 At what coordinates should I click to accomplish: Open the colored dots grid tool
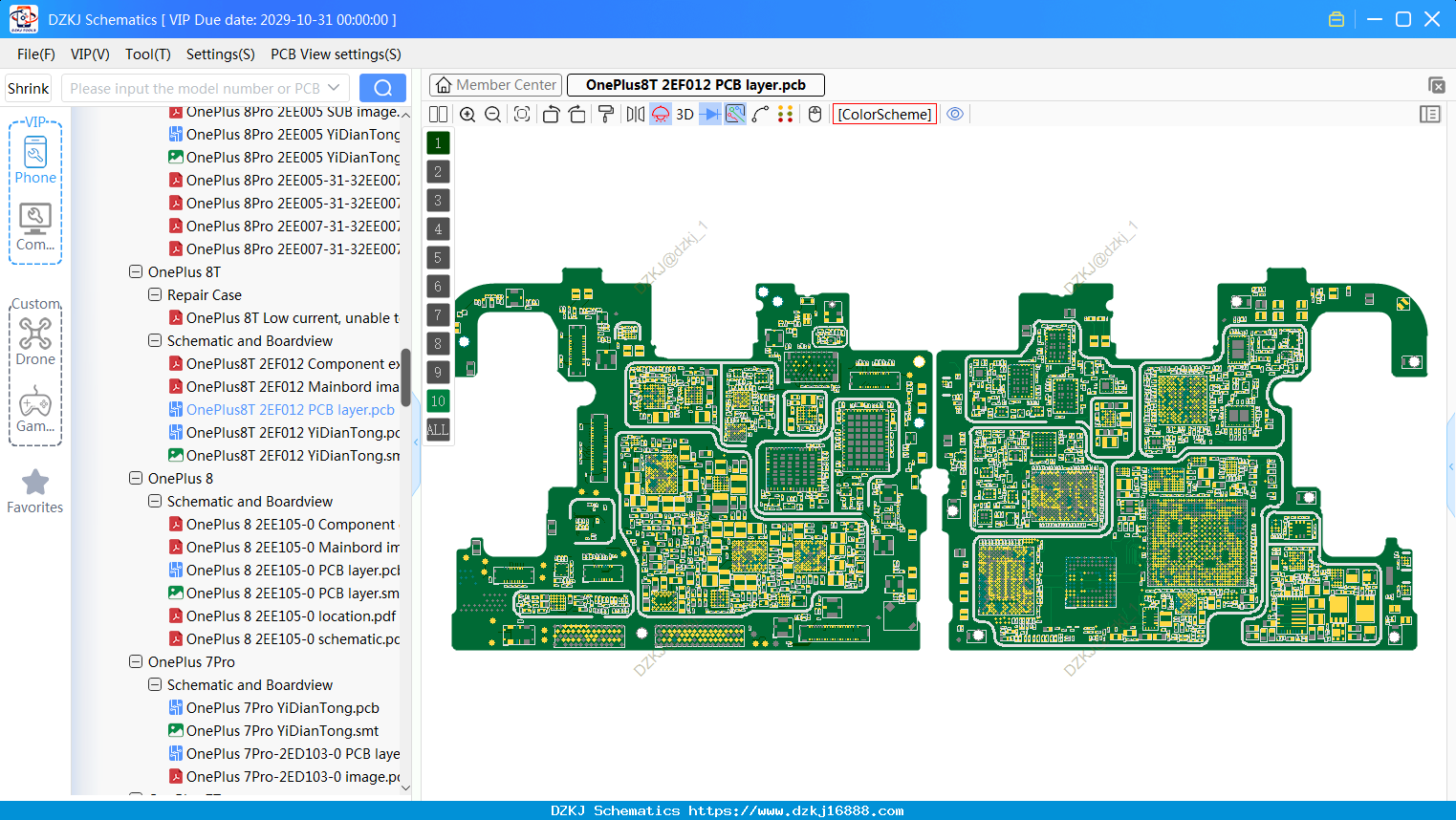785,115
